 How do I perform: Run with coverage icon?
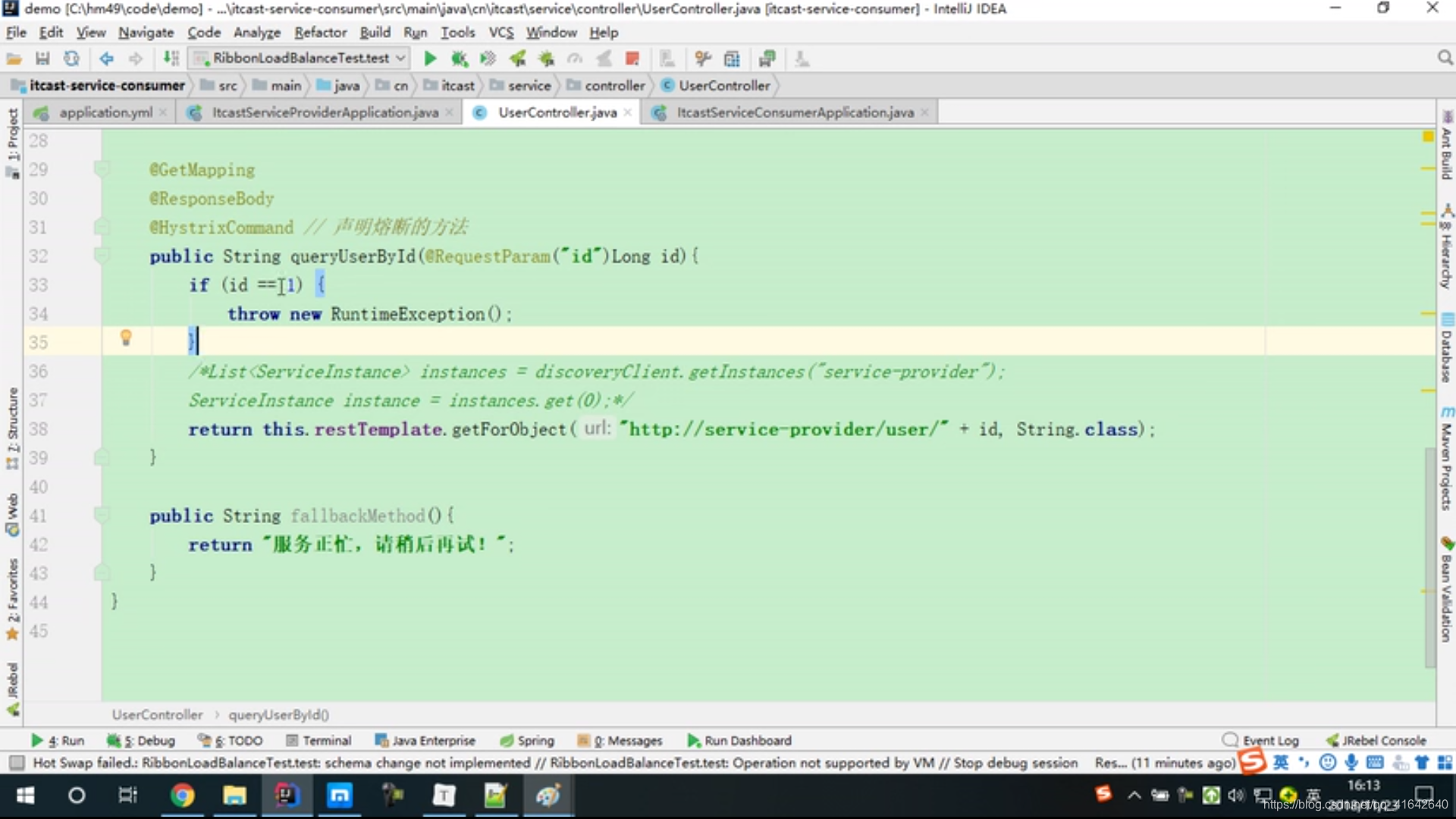click(488, 58)
